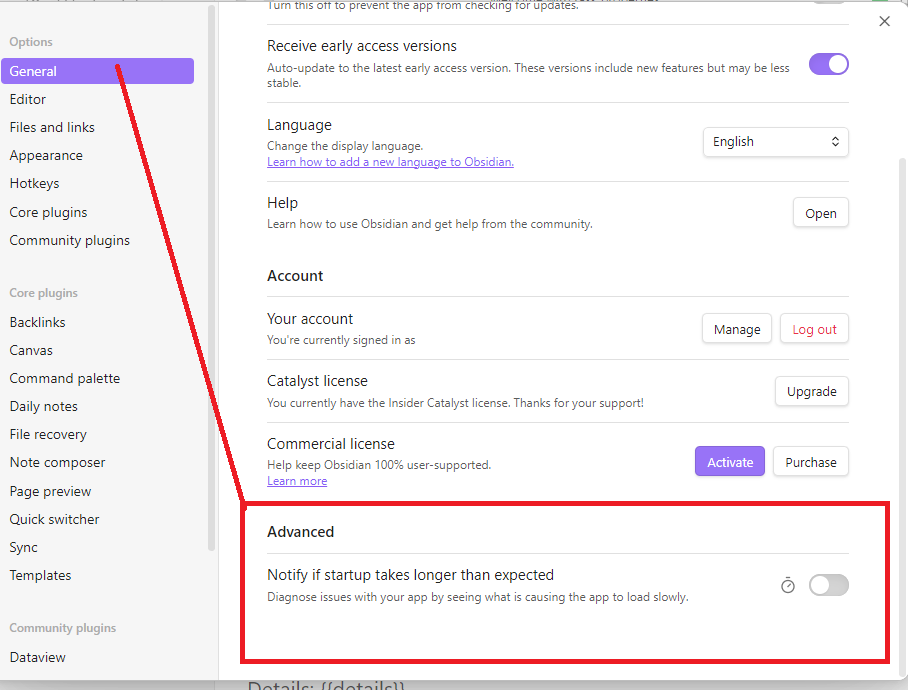Image resolution: width=908 pixels, height=690 pixels.
Task: Select Quick switcher settings
Action: tap(54, 519)
